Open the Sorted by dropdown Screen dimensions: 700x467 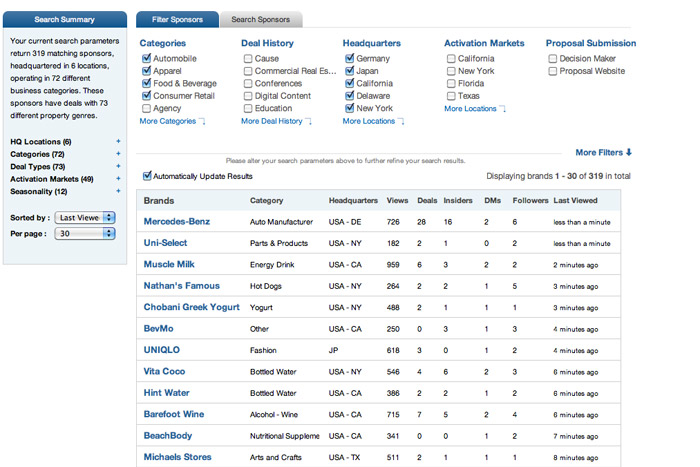pos(85,217)
